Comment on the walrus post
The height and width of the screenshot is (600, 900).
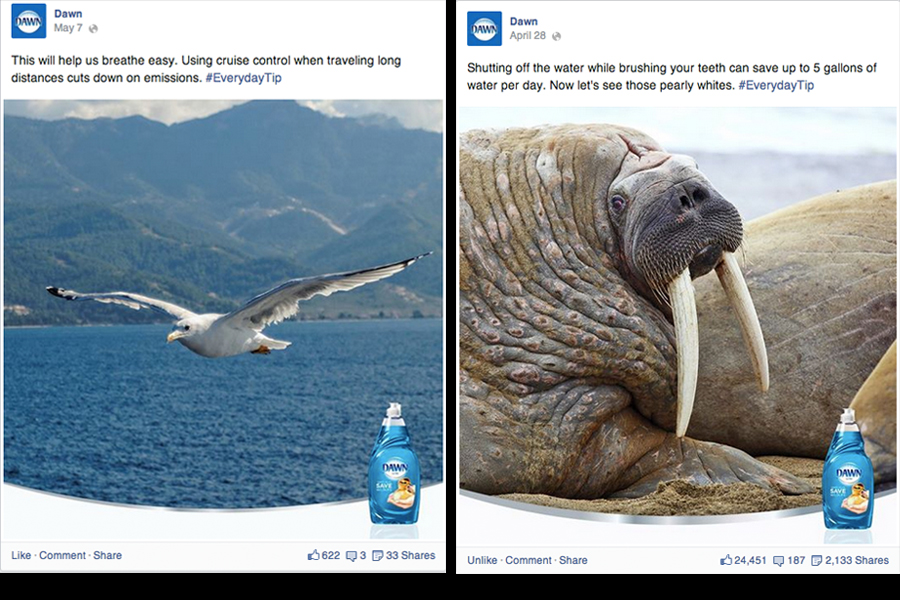tap(528, 560)
